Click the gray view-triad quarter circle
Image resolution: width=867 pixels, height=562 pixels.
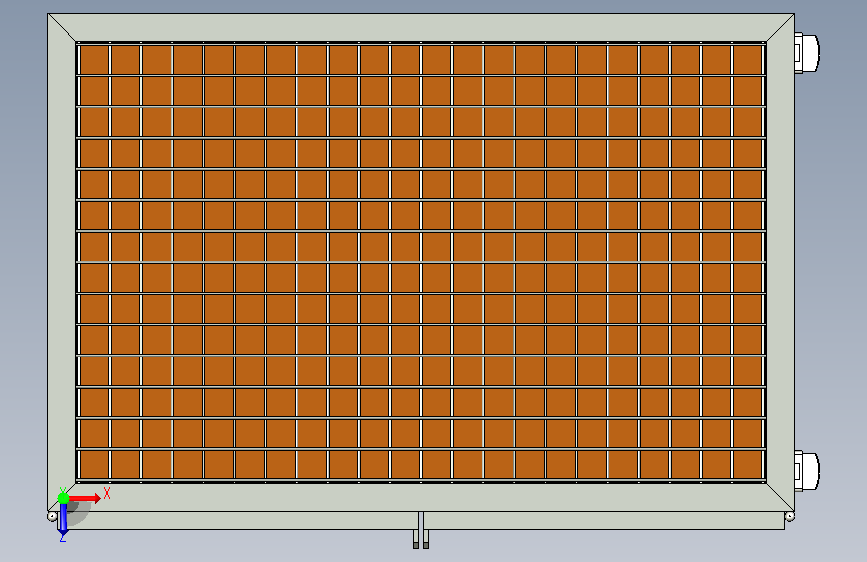pos(80,514)
